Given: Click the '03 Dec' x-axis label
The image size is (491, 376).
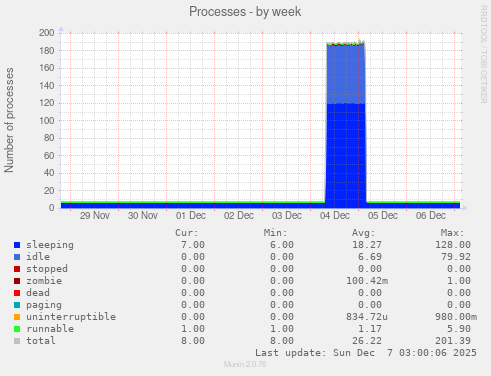Looking at the screenshot, I should click(287, 216).
